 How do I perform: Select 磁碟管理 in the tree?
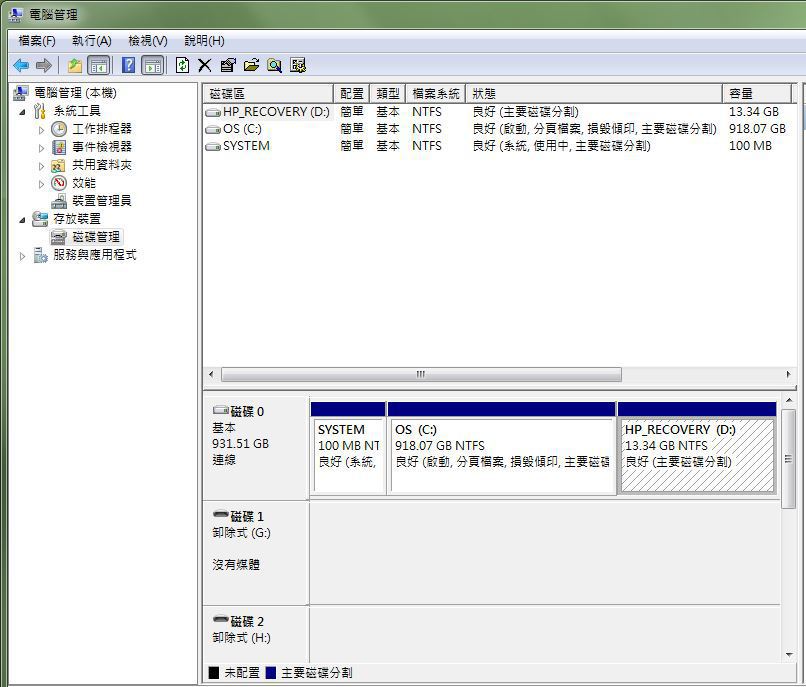click(x=96, y=237)
